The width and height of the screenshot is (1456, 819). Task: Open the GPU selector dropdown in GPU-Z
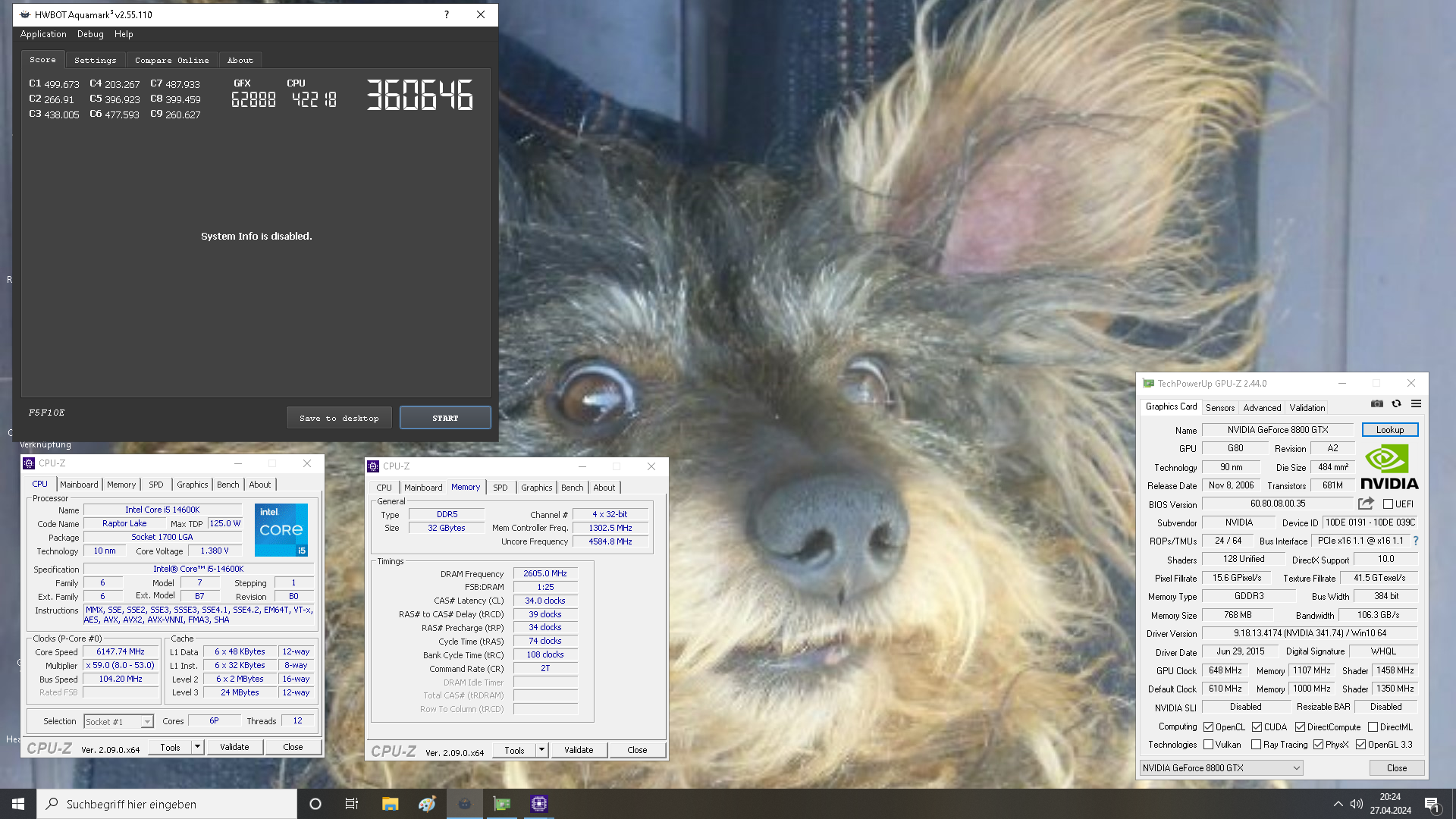[x=1221, y=768]
